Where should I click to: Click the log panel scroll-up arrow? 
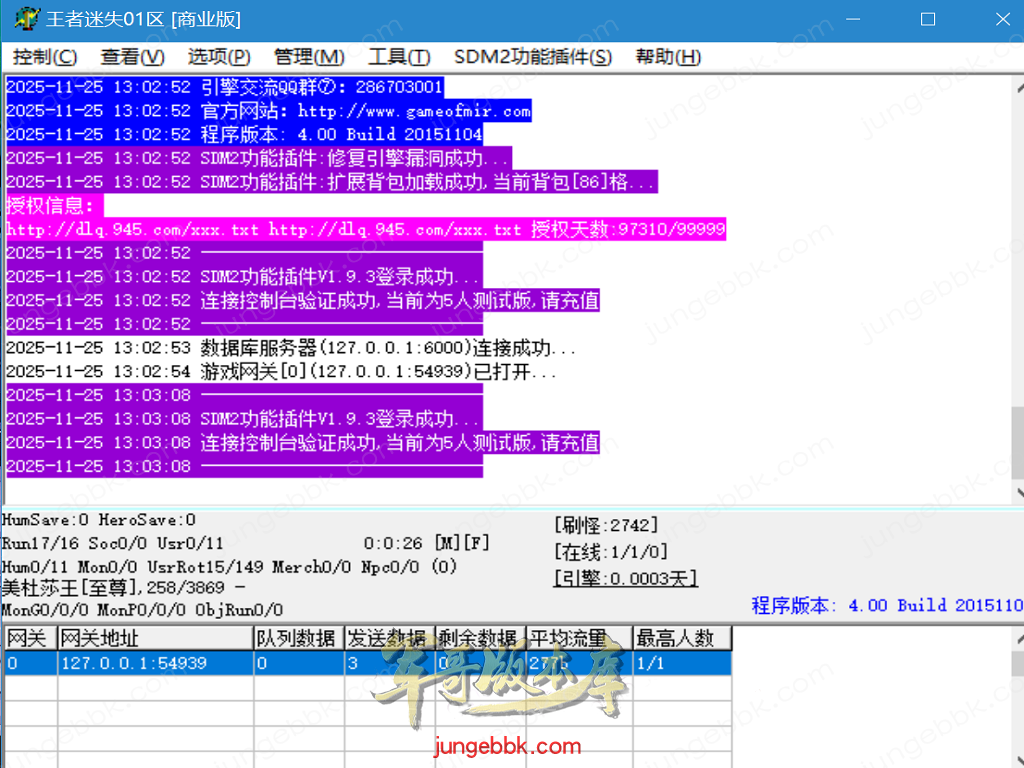1016,86
